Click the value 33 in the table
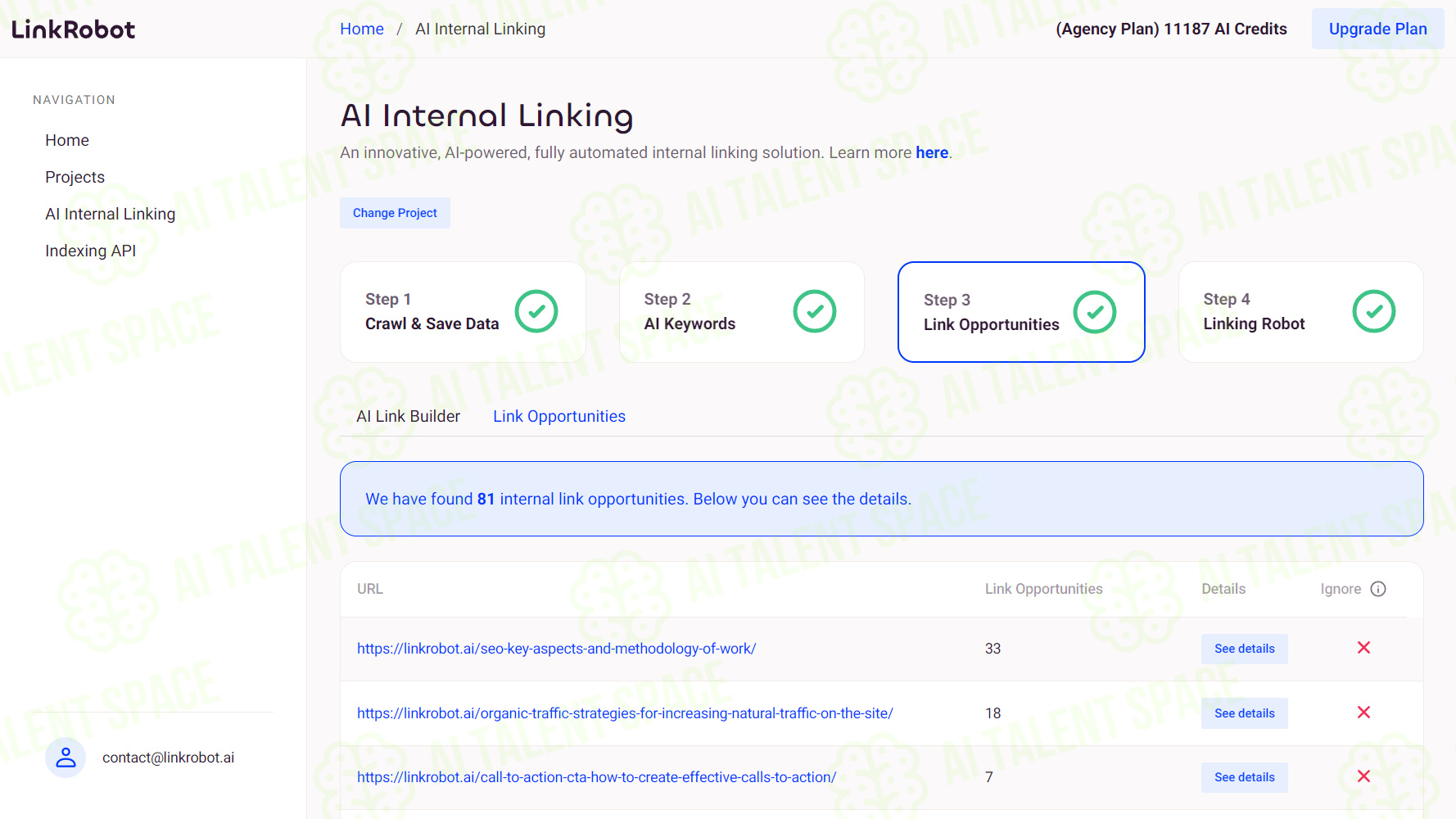Viewport: 1456px width, 819px height. tap(993, 649)
